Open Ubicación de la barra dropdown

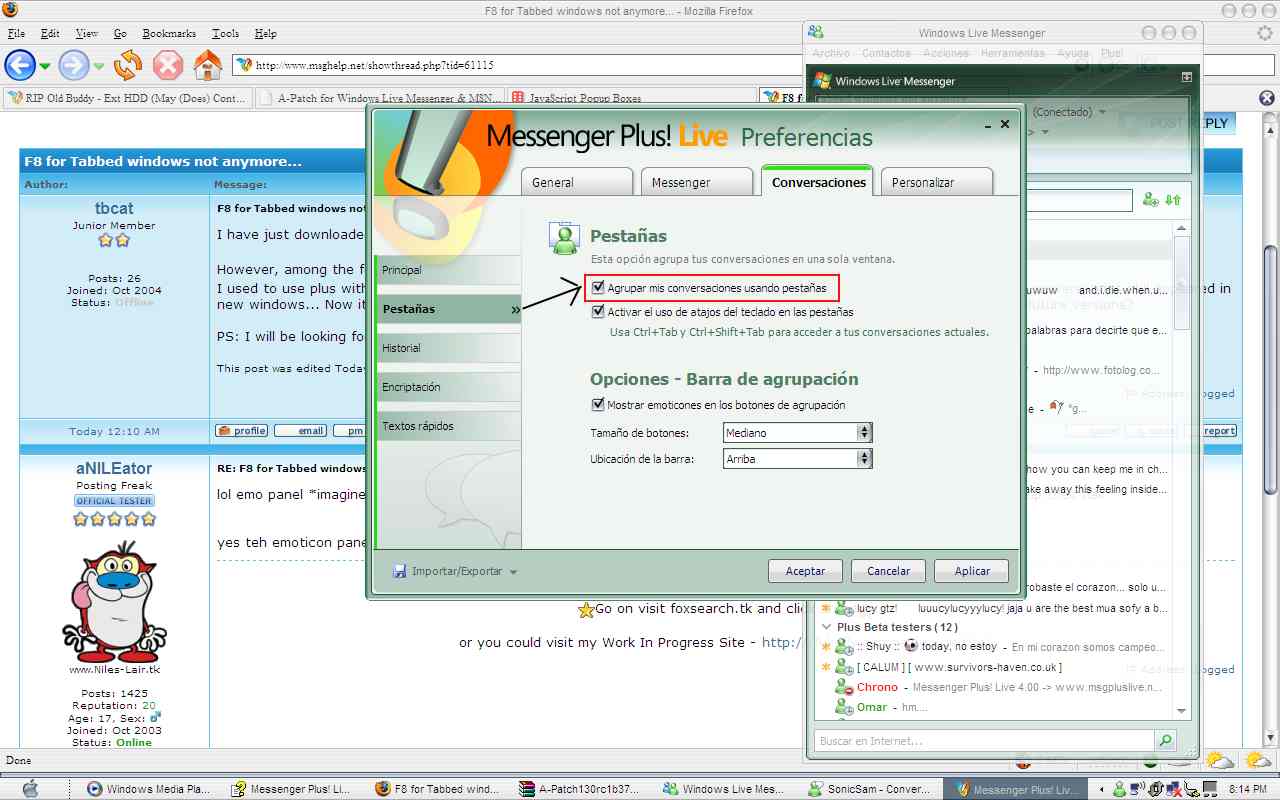point(864,459)
